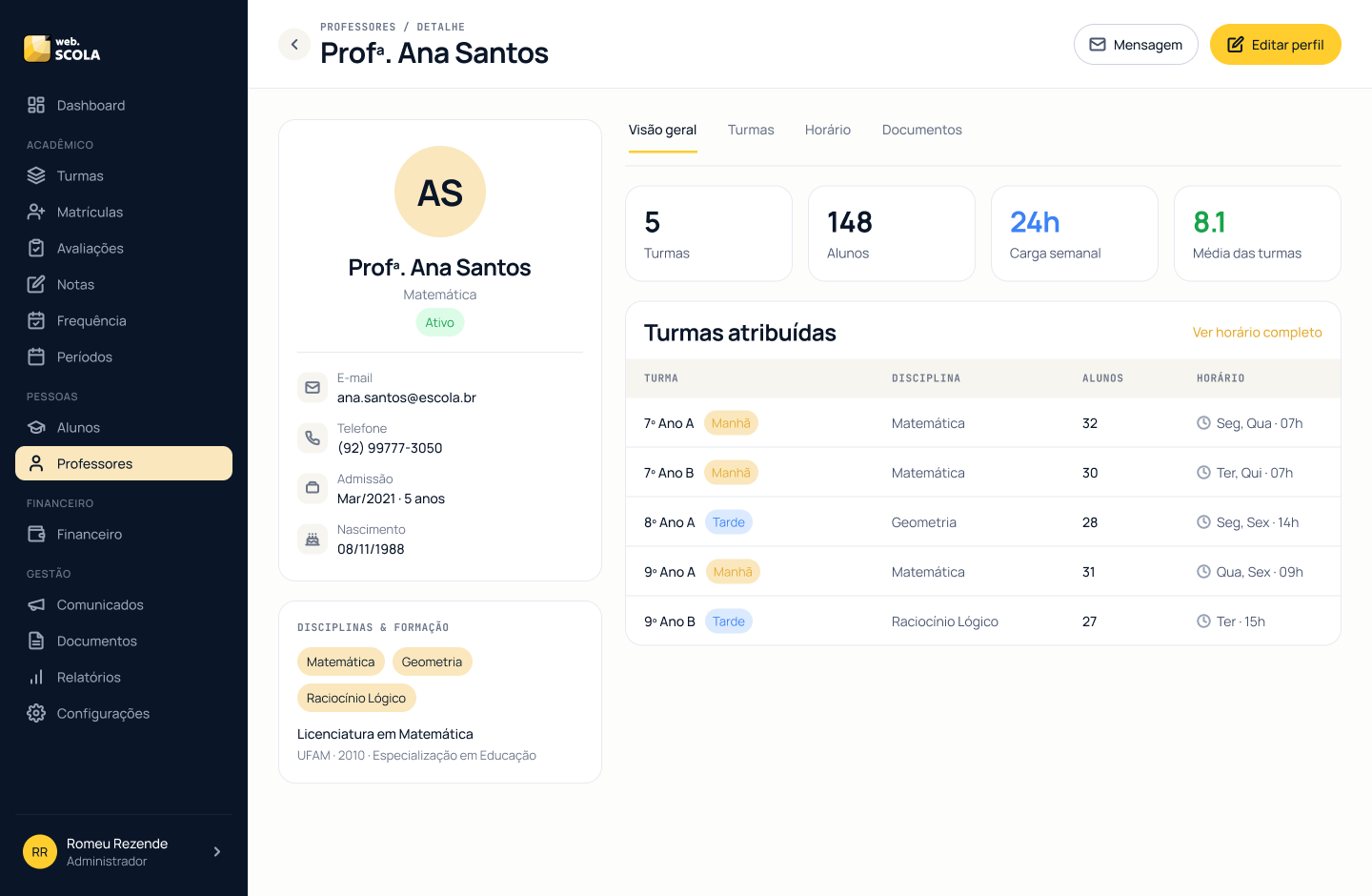
Task: Click the Alunos graduation cap icon
Action: click(36, 427)
